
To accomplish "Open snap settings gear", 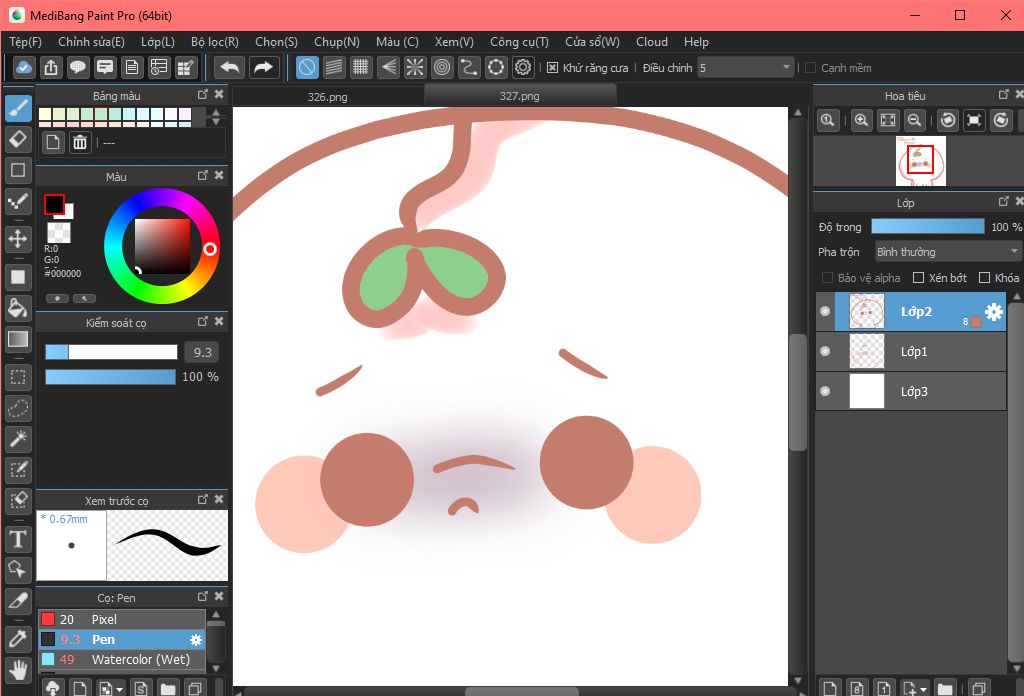I will 523,67.
